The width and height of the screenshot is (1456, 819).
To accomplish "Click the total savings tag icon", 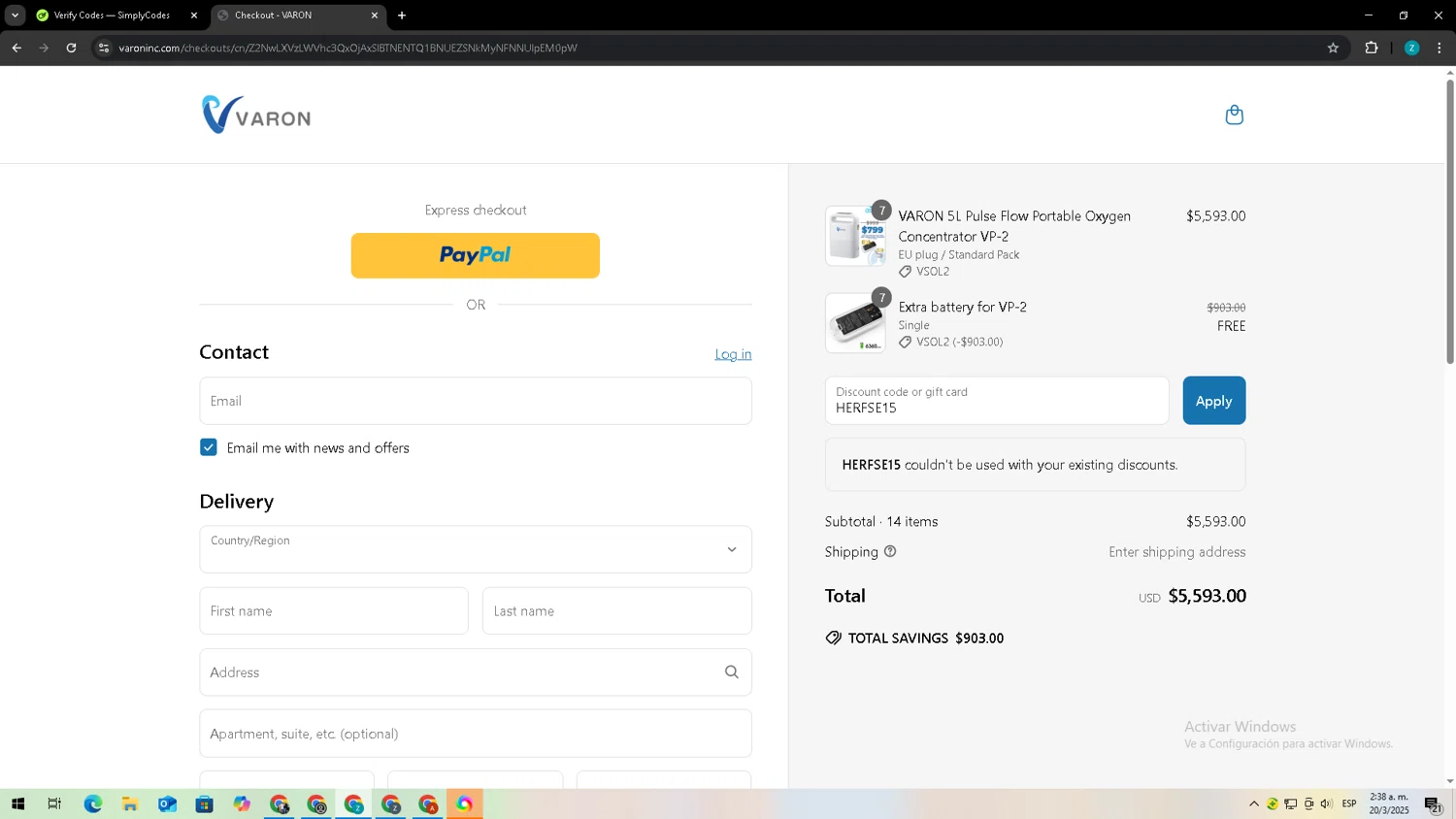I will pyautogui.click(x=833, y=638).
